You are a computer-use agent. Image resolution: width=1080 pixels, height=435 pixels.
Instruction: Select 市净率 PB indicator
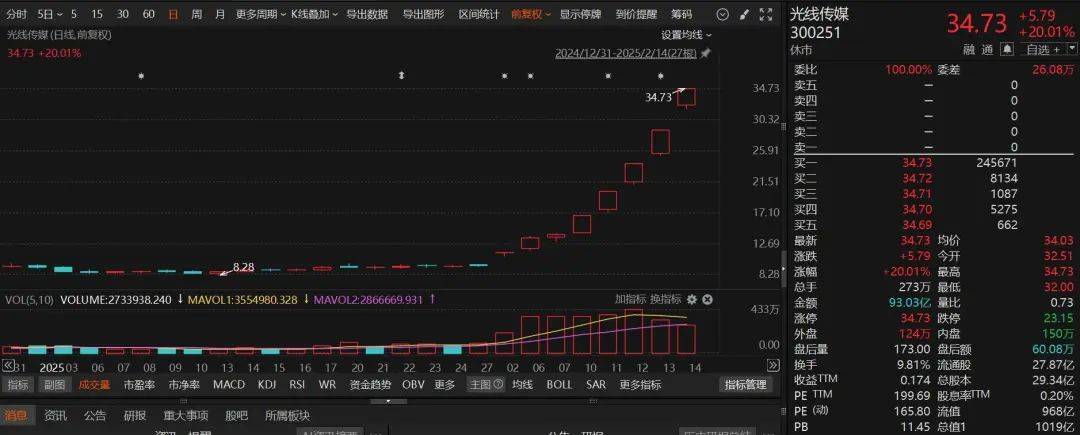tap(184, 385)
